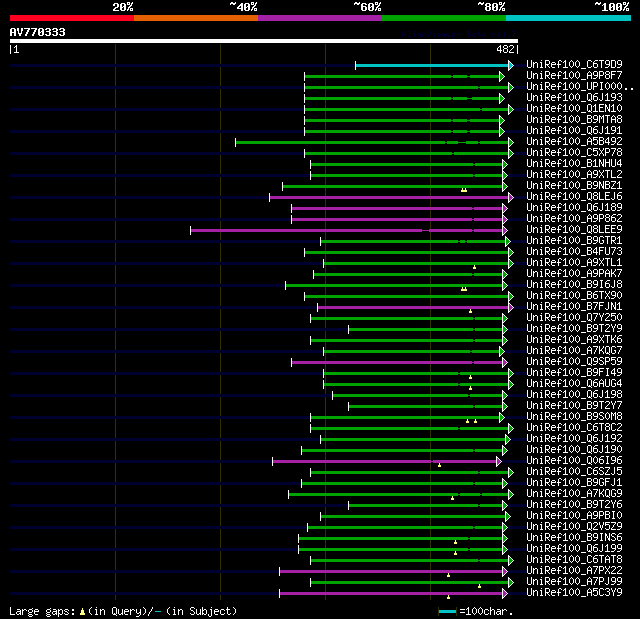The image size is (640, 619).
Task: Click the UniRef100_B9T2Y7 text
Action: [x=574, y=406]
